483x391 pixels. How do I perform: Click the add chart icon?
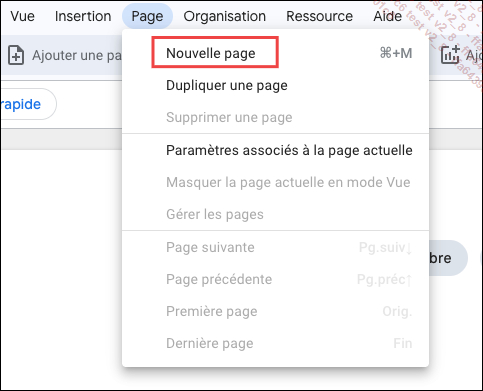[450, 54]
